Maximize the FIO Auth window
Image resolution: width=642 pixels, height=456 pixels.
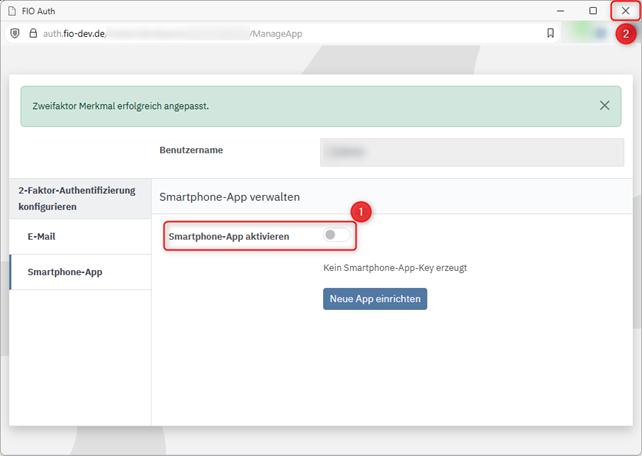coord(593,10)
